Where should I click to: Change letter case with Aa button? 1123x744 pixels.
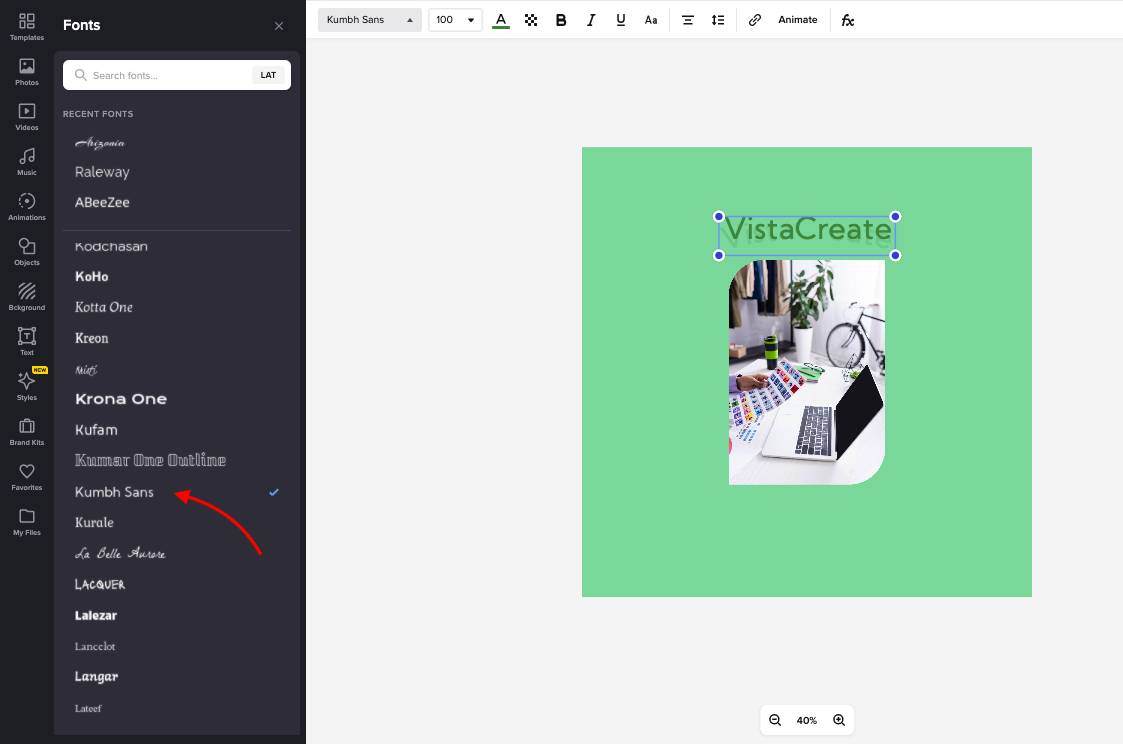(x=650, y=20)
